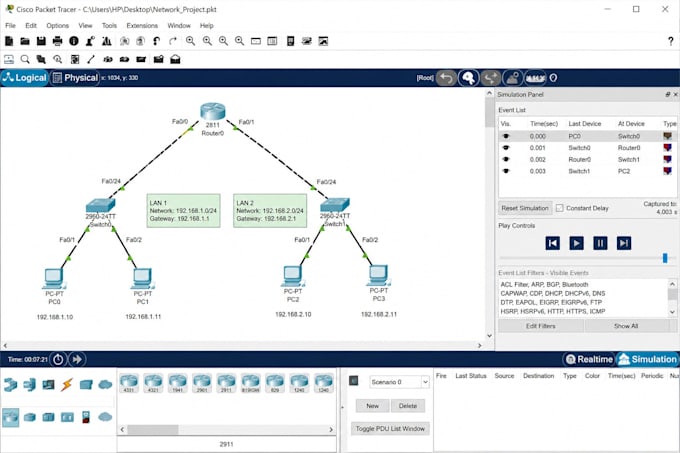
Task: Print the network using the printer icon
Action: click(x=57, y=41)
